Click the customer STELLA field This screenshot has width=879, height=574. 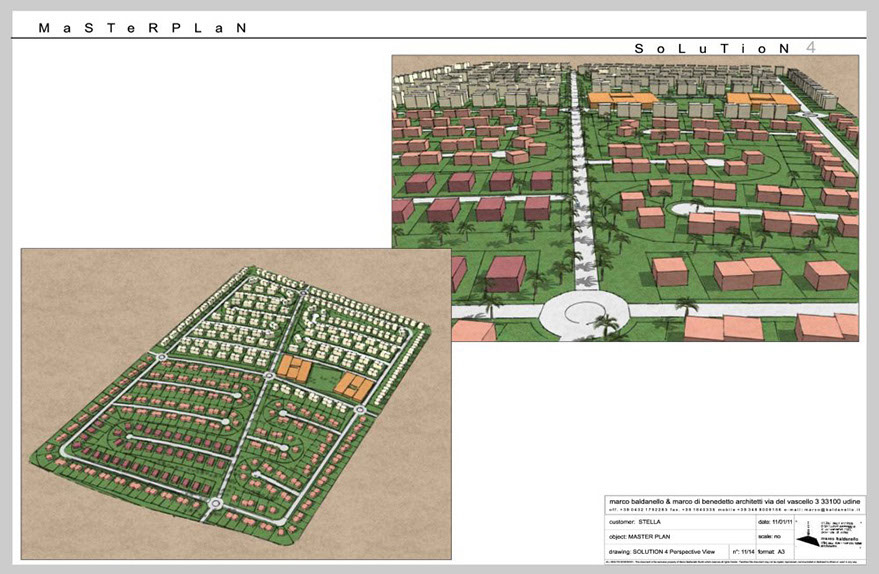coord(638,521)
